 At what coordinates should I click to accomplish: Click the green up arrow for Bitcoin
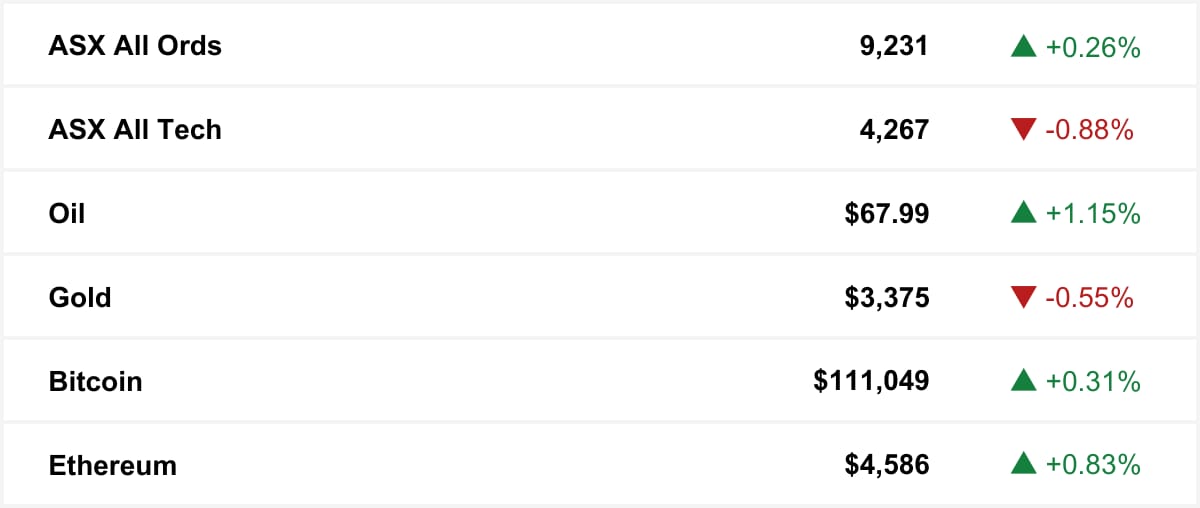pyautogui.click(x=1023, y=381)
